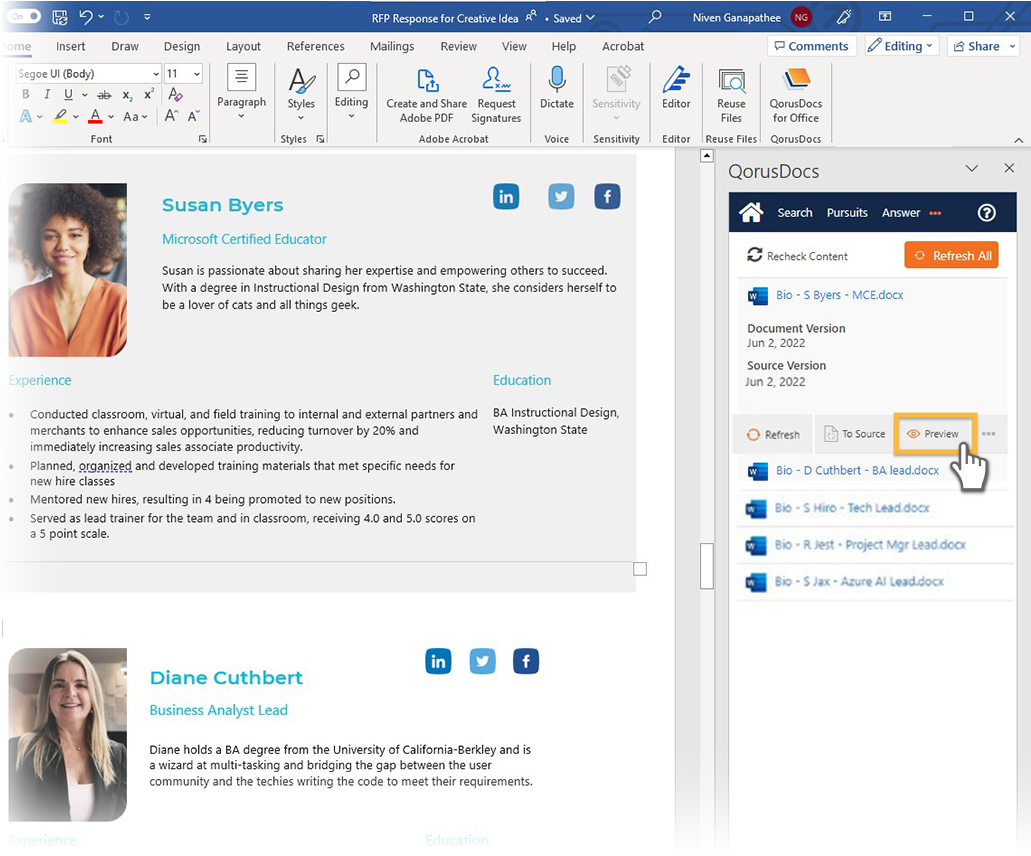1031x856 pixels.
Task: Open the Saved status dropdown
Action: click(x=573, y=18)
